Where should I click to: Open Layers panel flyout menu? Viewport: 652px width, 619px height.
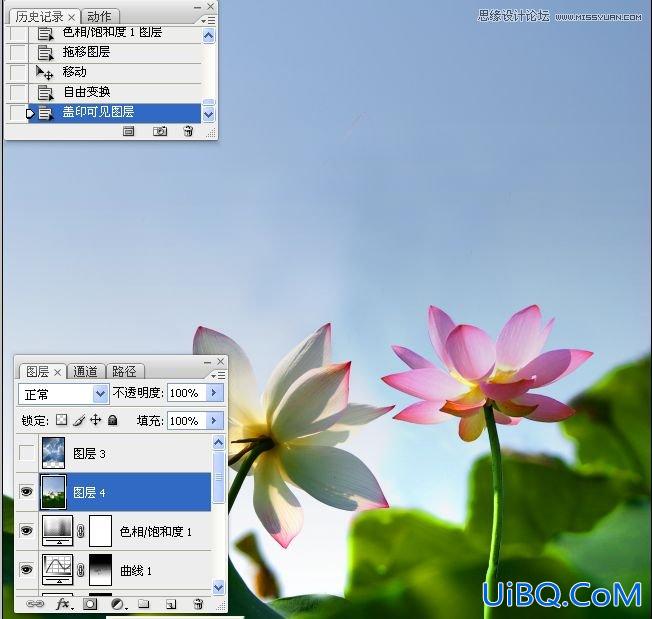coord(218,375)
